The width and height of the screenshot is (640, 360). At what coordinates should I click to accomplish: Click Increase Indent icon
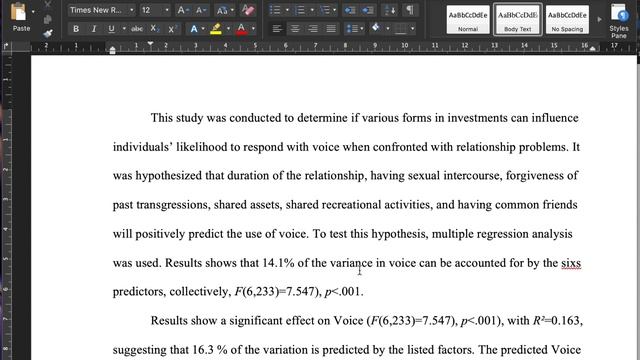368,10
